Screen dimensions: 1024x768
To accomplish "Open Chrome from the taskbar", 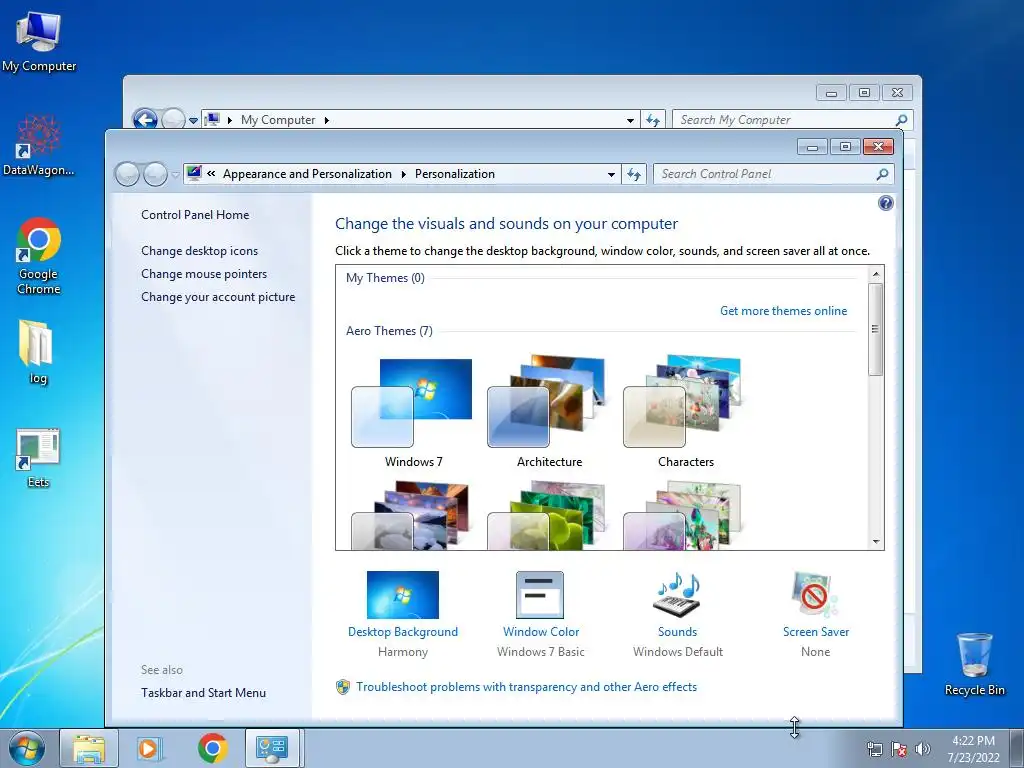I will (212, 748).
